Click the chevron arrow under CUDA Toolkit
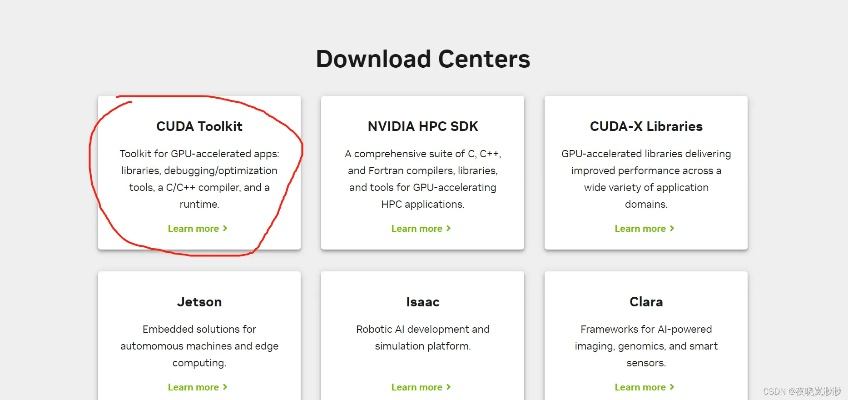The height and width of the screenshot is (400, 848). 225,229
